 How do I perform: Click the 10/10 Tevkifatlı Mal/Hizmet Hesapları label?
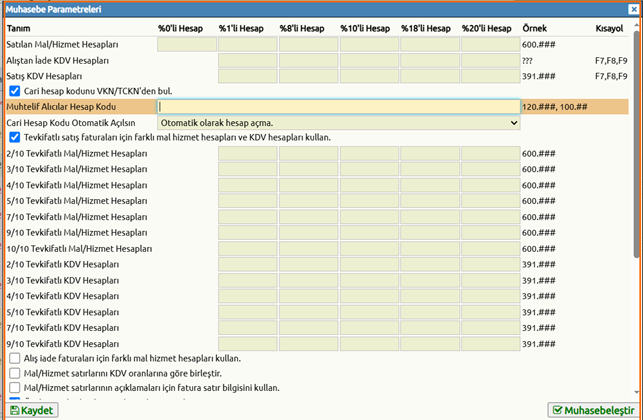click(79, 249)
